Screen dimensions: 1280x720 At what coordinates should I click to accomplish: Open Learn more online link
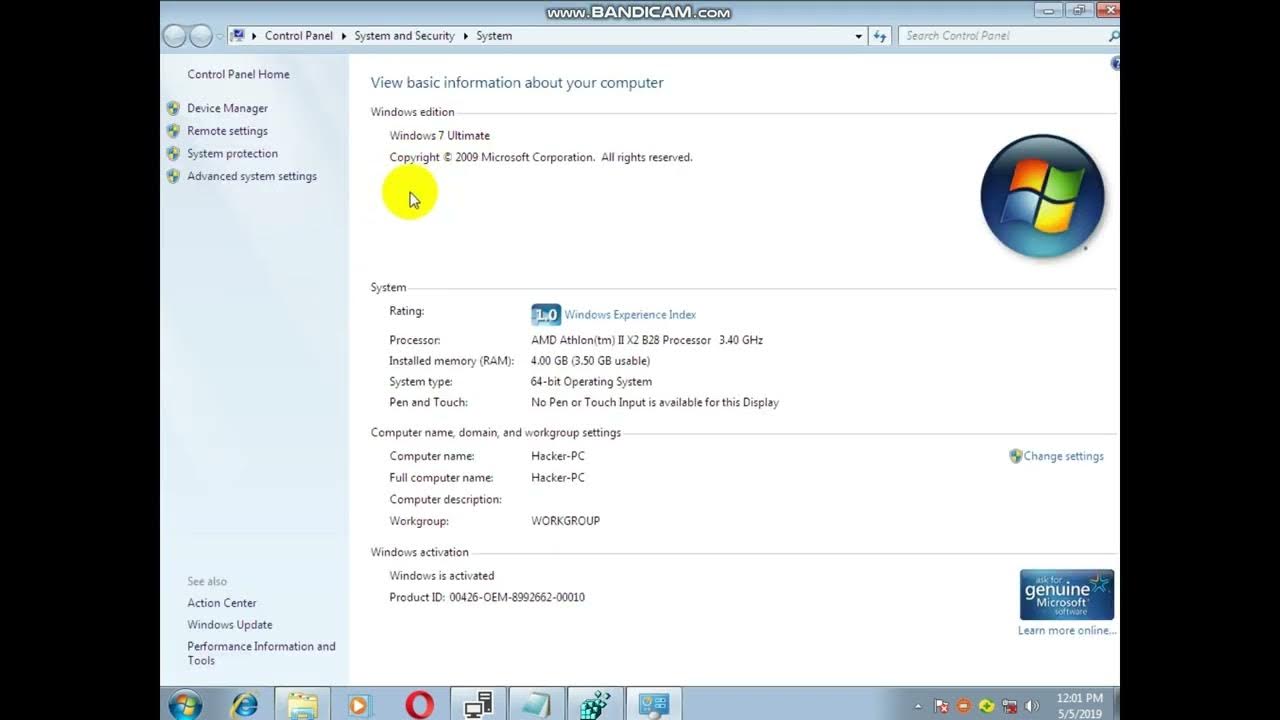1067,631
